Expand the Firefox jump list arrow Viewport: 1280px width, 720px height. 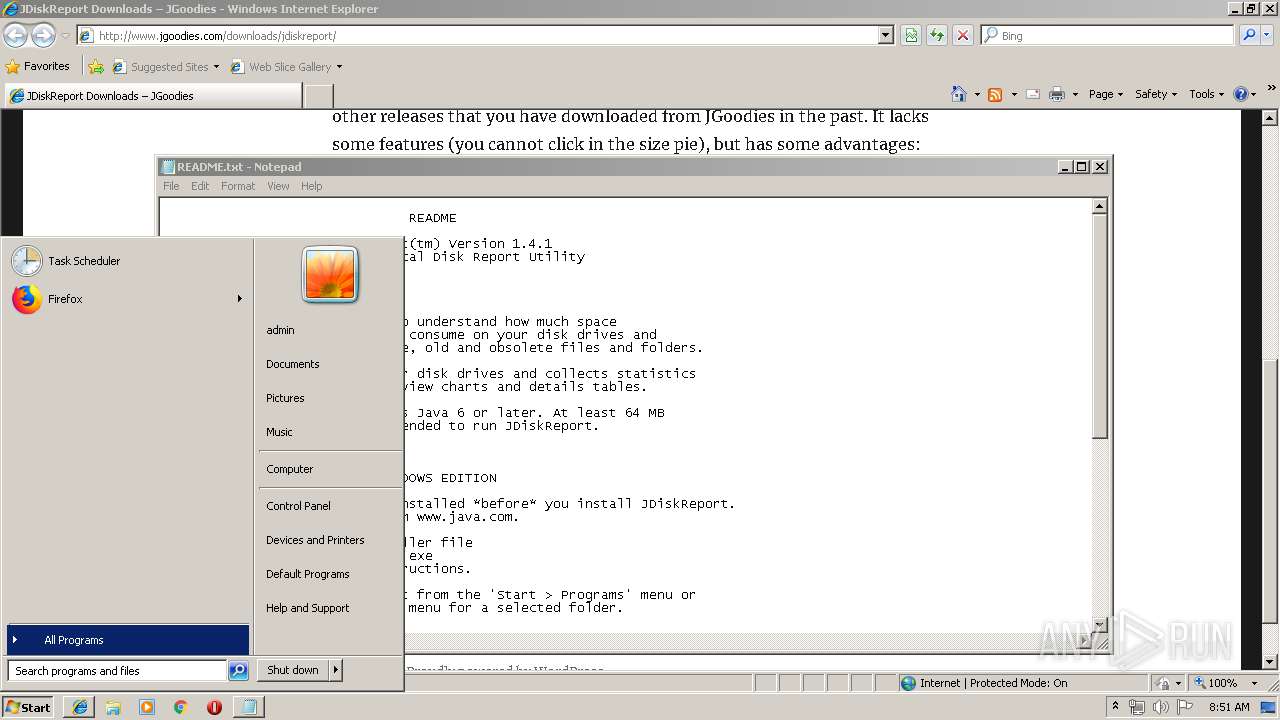239,299
